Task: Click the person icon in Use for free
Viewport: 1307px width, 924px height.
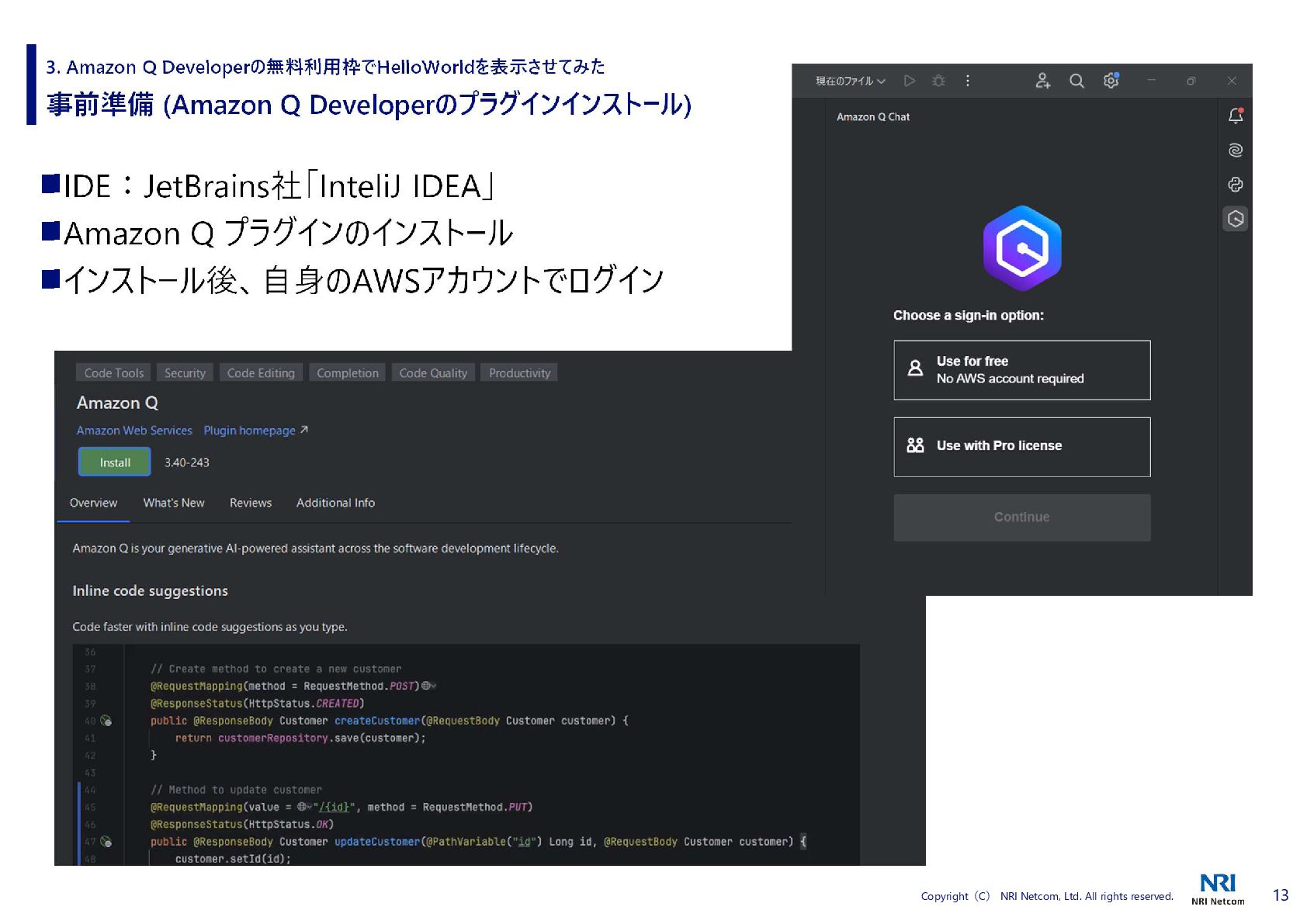Action: (x=916, y=369)
